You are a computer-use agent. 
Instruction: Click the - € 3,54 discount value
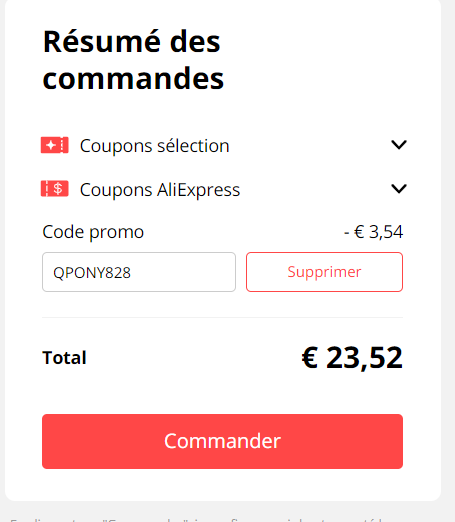(x=373, y=232)
